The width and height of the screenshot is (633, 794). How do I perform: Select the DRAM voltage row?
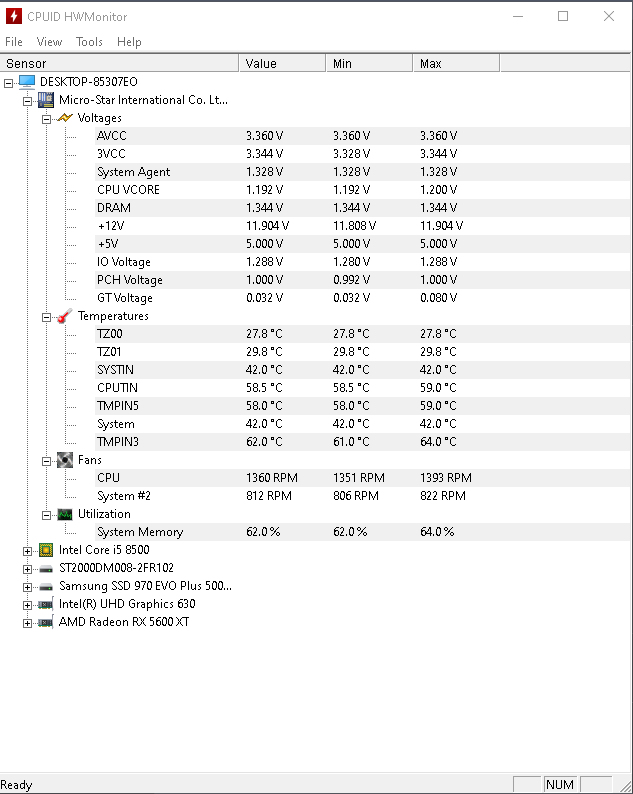363,208
